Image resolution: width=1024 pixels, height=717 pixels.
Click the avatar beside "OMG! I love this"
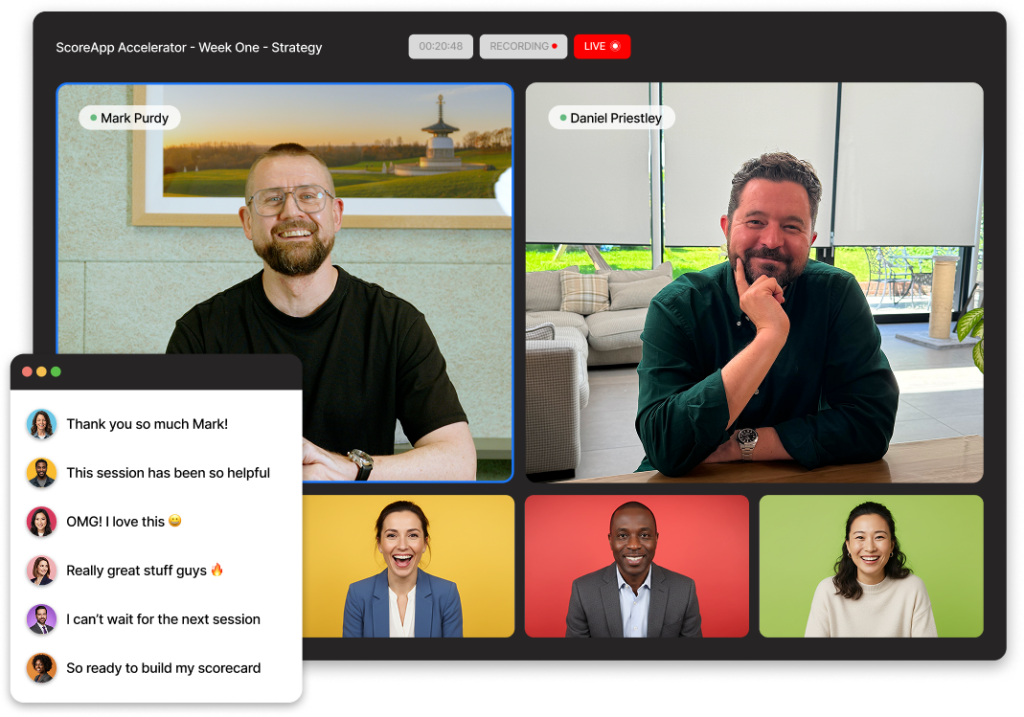pos(41,521)
